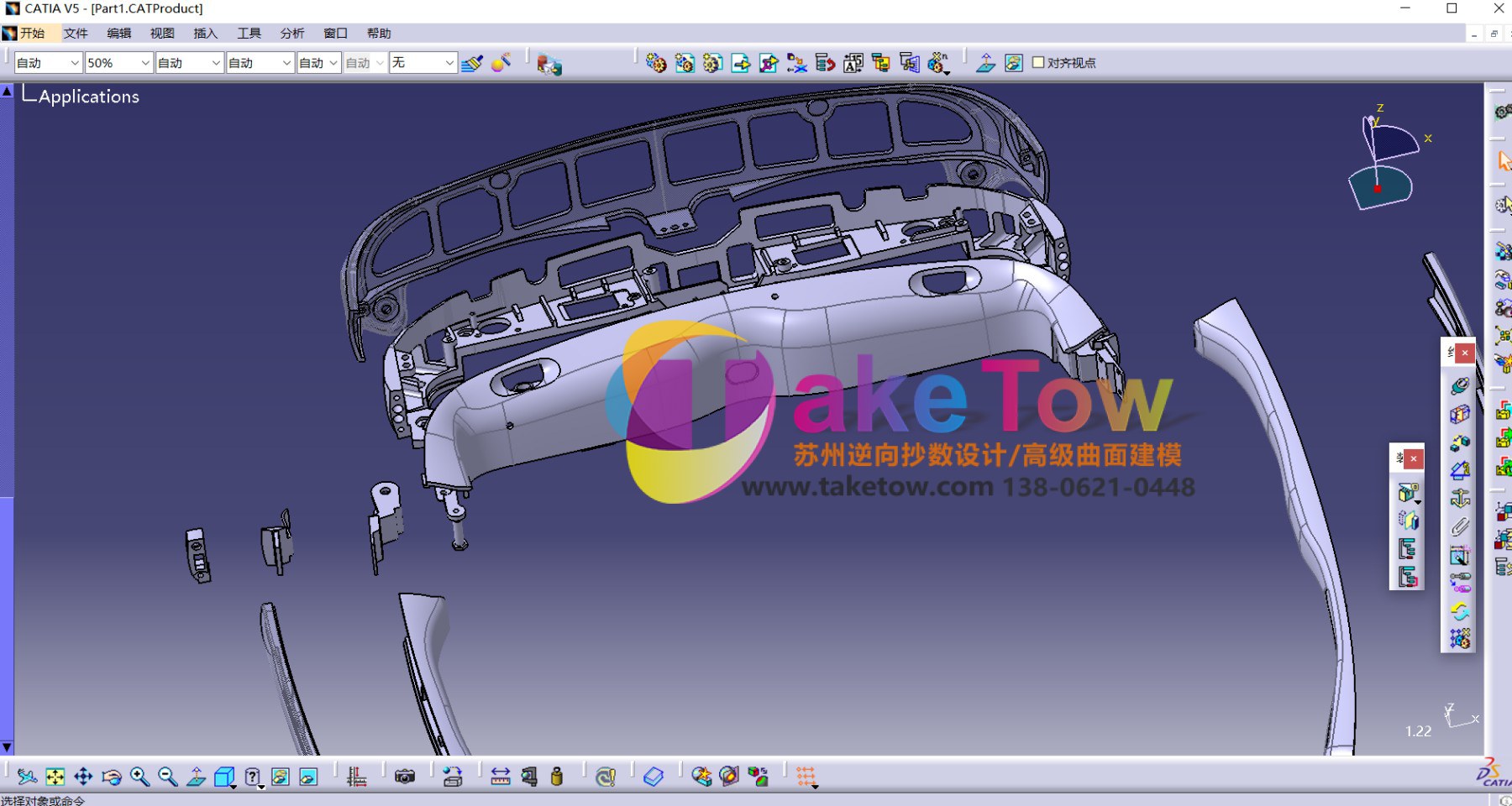Click the Normal View icon in the bottom toolbar
Viewport: 1512px width, 806px height.
196,777
